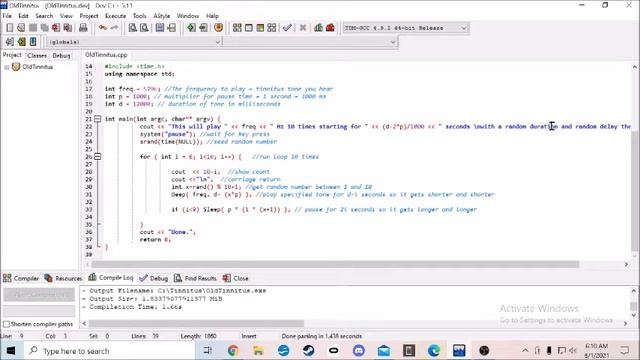Click the blue icon in the project toolbar row
Image resolution: width=640 pixels, height=360 pixels.
pos(33,42)
